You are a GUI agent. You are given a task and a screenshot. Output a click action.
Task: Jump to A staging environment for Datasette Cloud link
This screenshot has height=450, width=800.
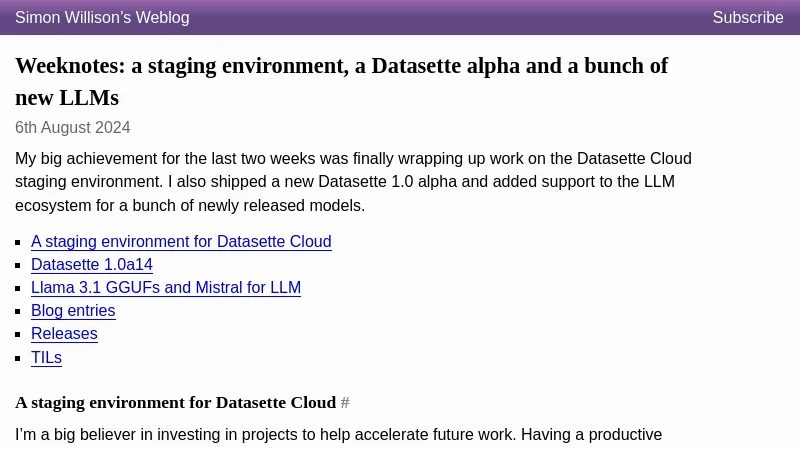(x=181, y=241)
